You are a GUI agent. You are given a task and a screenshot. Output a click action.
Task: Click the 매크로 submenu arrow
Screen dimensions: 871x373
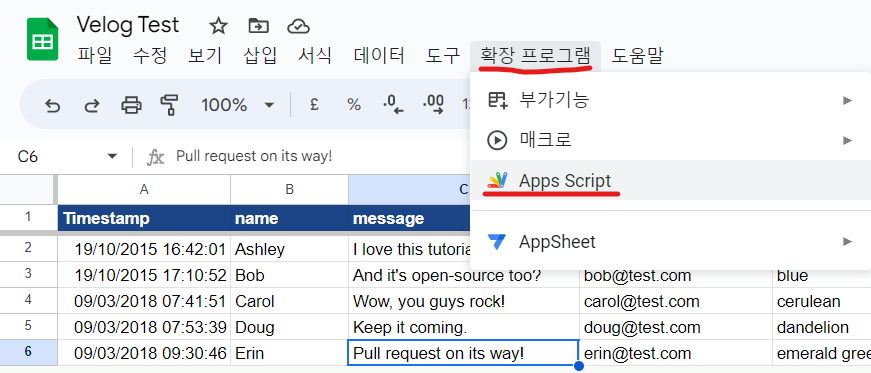point(847,140)
